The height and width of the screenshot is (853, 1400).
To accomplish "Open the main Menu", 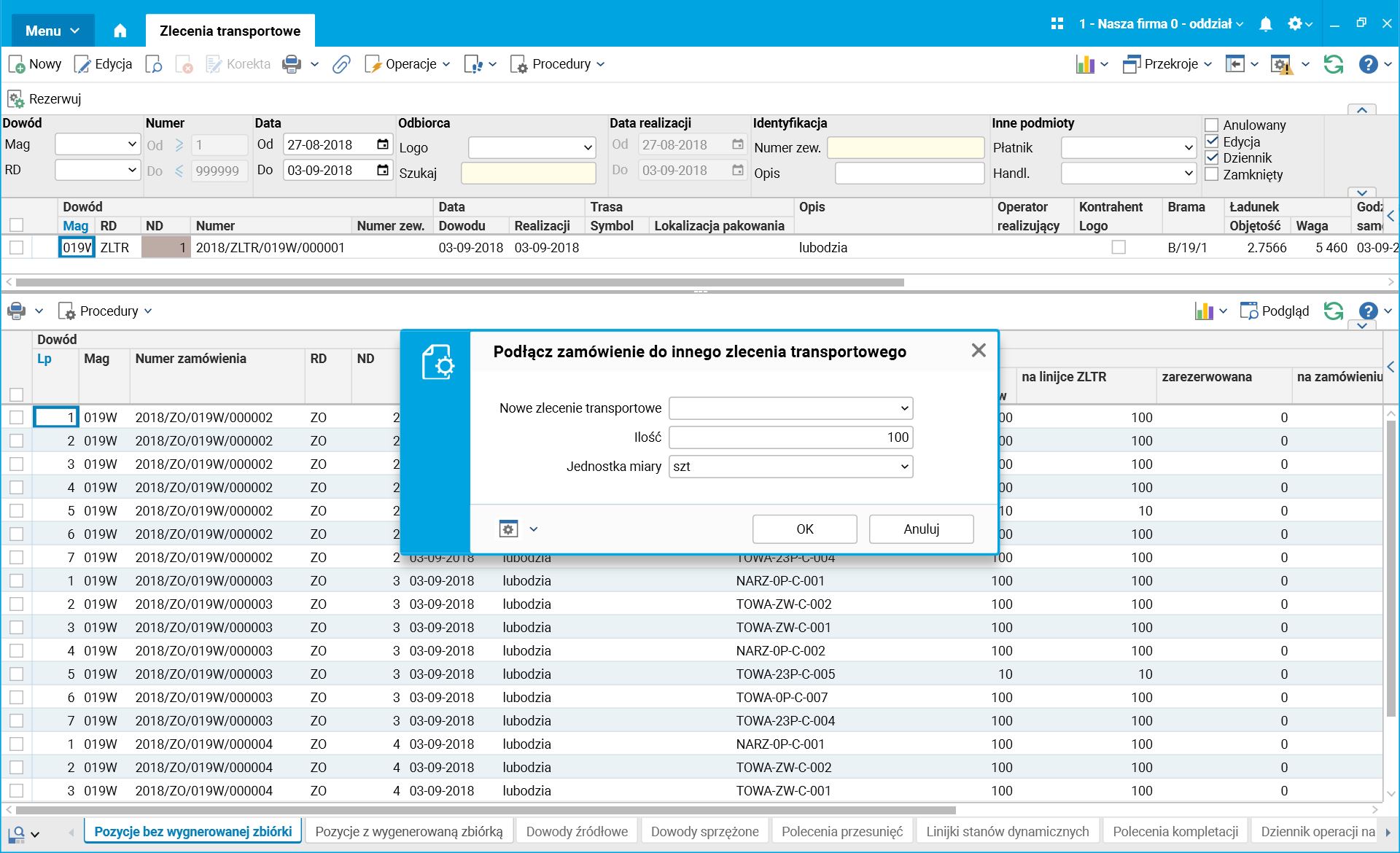I will [x=52, y=31].
